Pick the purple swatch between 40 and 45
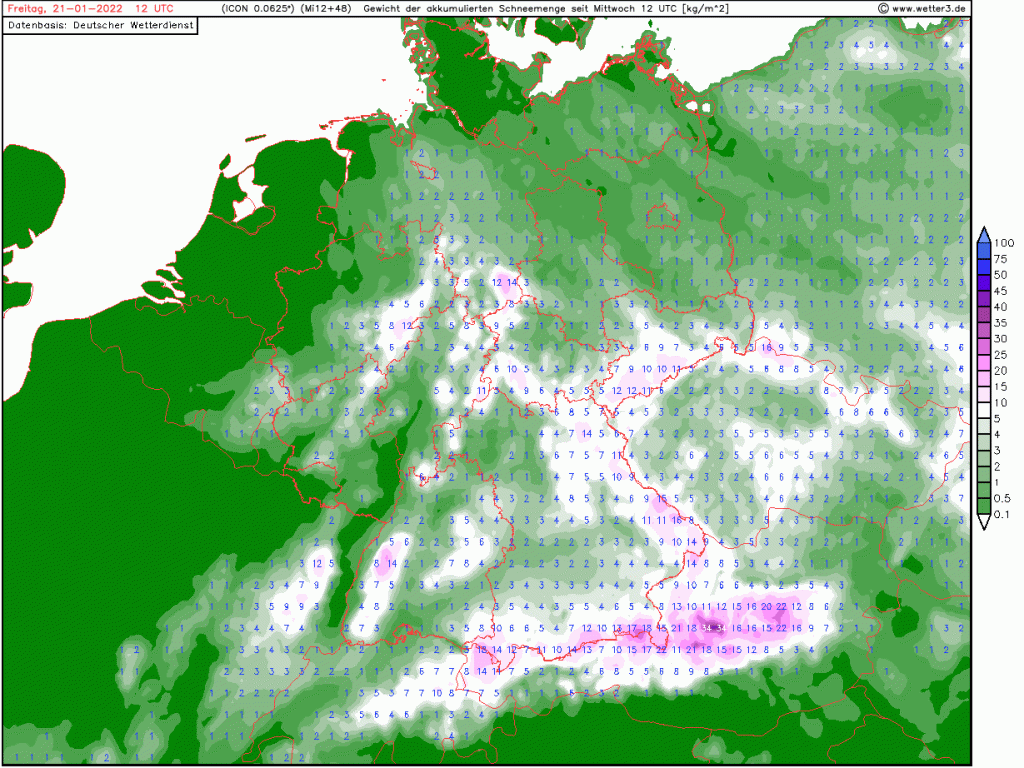 (984, 298)
